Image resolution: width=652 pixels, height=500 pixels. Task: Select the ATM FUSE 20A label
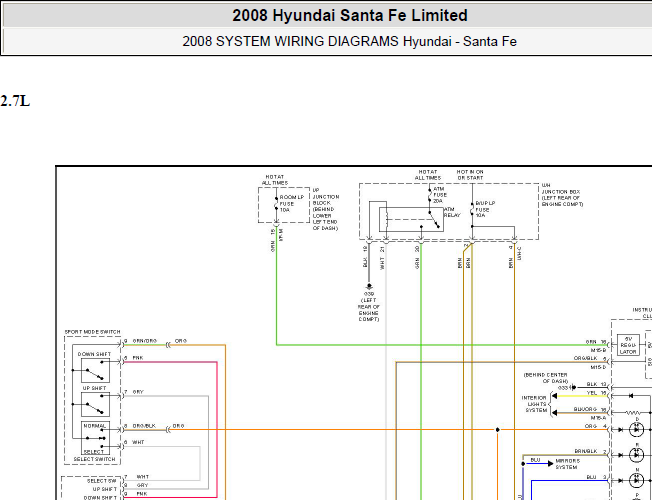[x=440, y=195]
